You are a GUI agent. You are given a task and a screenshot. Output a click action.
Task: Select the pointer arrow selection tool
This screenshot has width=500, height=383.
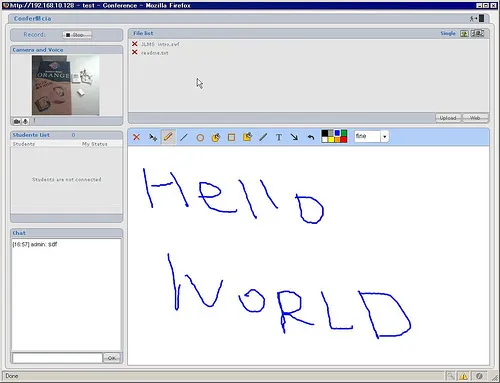click(x=153, y=137)
